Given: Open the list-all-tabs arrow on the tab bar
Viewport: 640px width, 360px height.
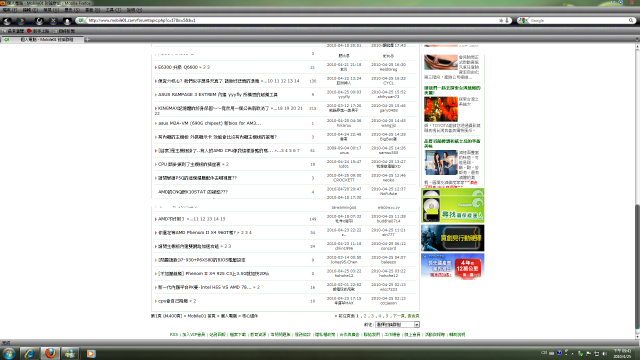Looking at the screenshot, I should [637, 40].
